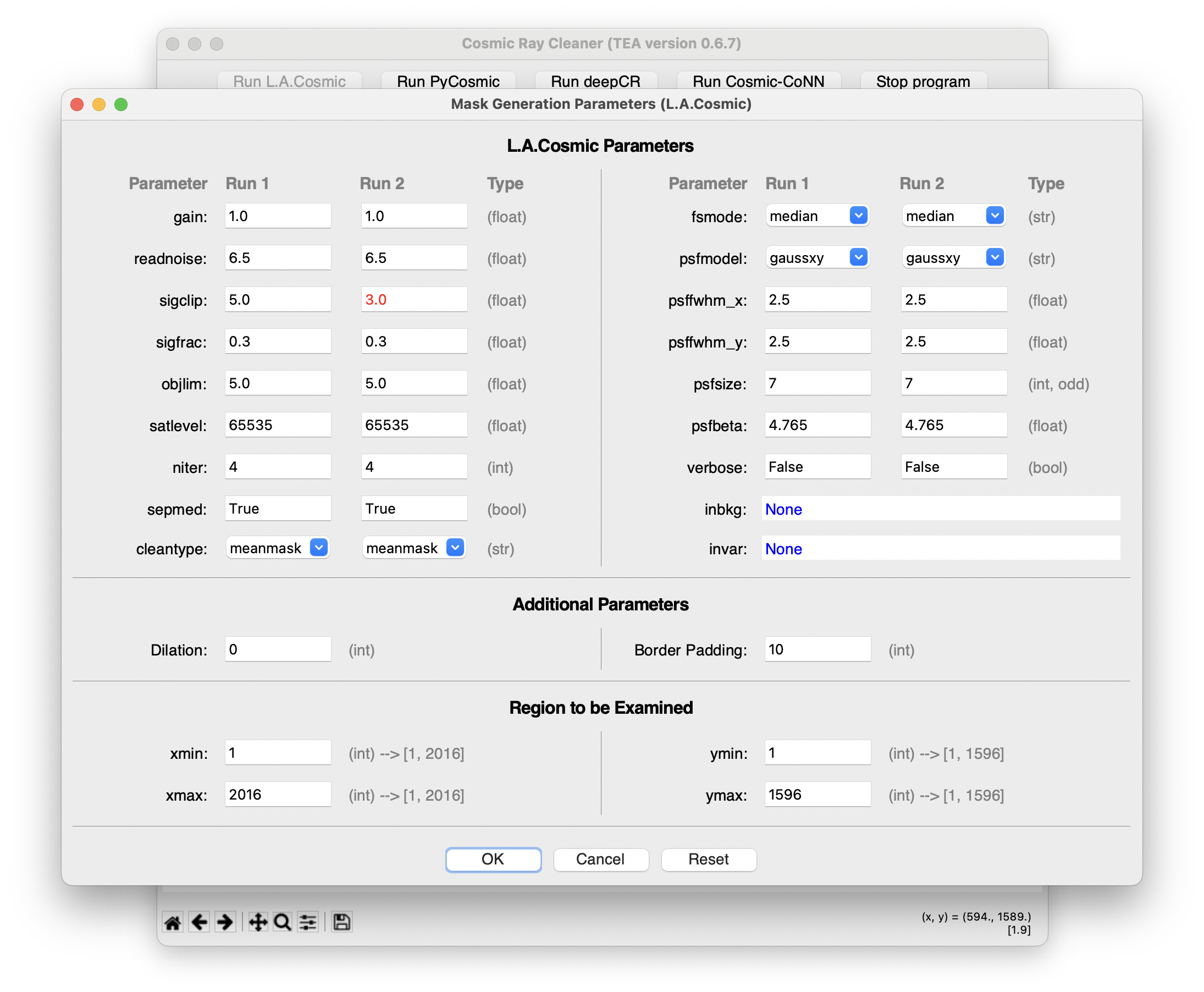Select the Pan (move) tool icon
Viewport: 1204px width, 992px height.
coord(258,922)
